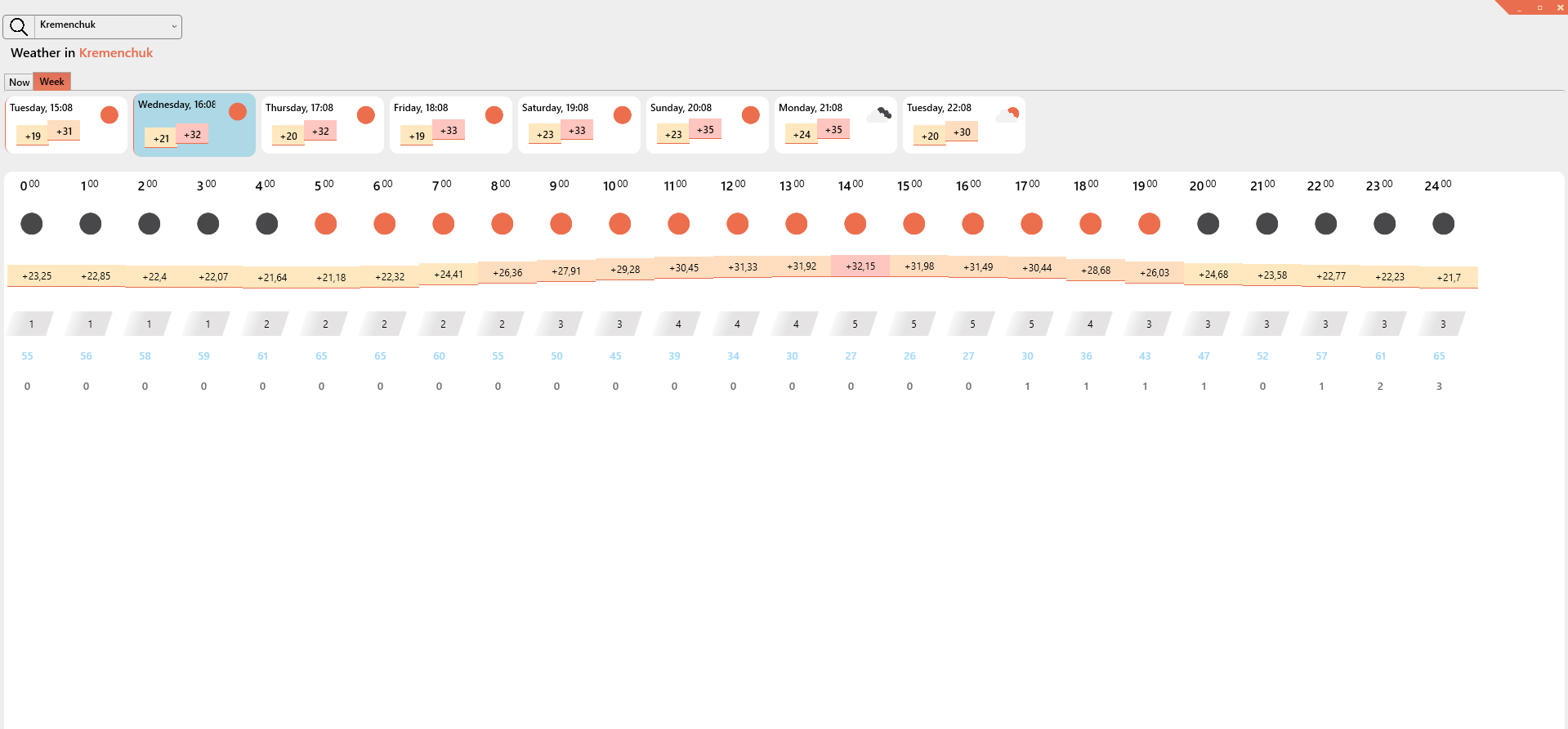Click the +21,7 temperature at 24:00
Screen dimensions: 1568x729
[x=1449, y=278]
